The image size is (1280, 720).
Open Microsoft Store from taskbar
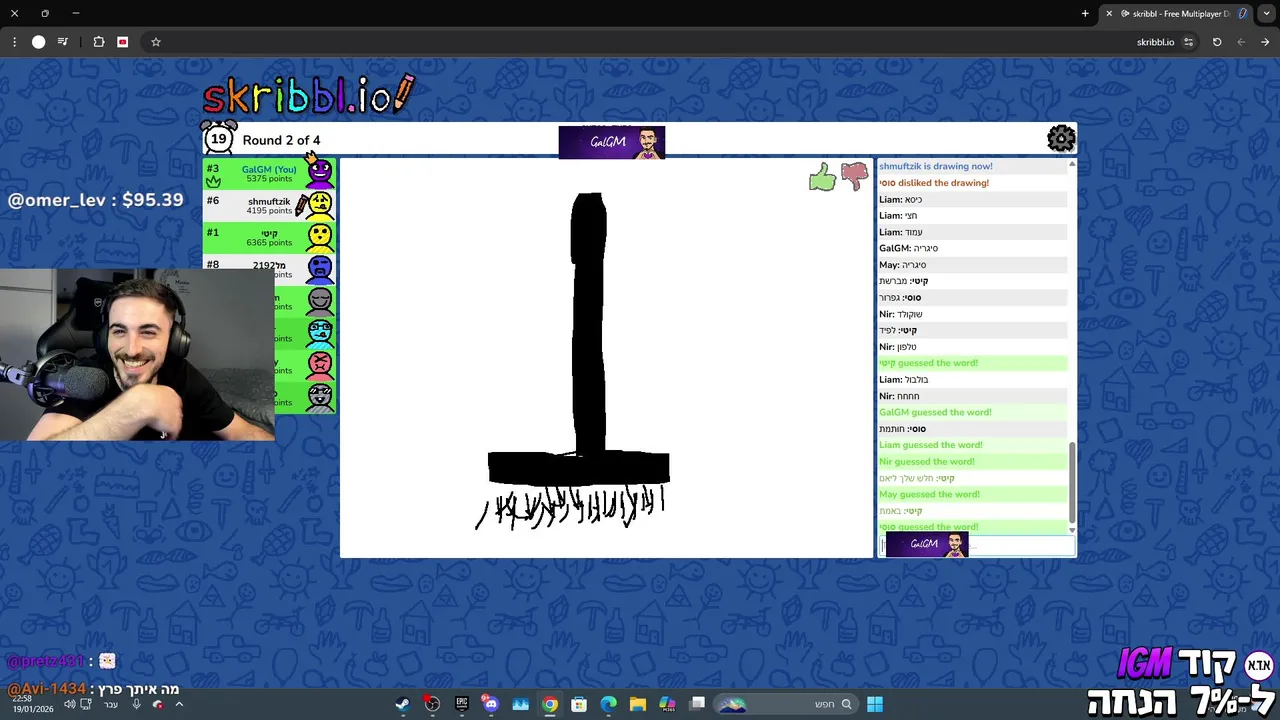578,704
